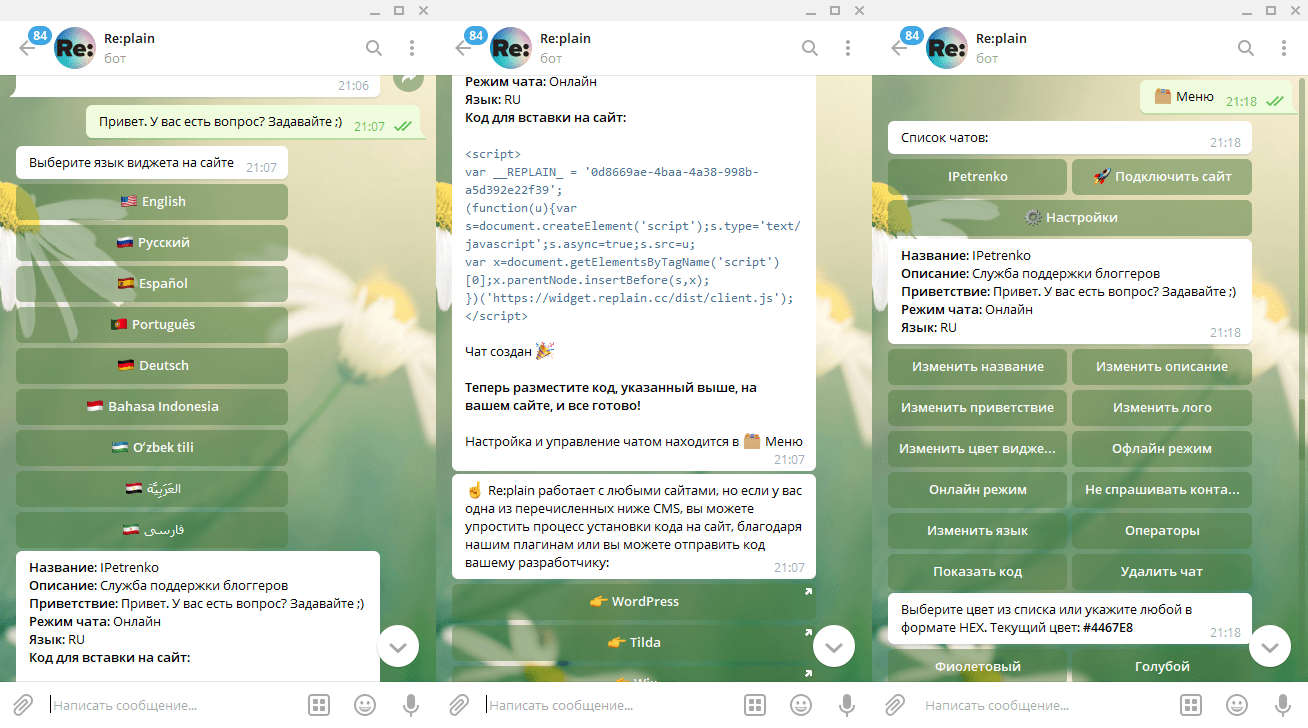Open bot commands grid in the chat-list settings window
Screen dimensions: 1308x728
1191,705
